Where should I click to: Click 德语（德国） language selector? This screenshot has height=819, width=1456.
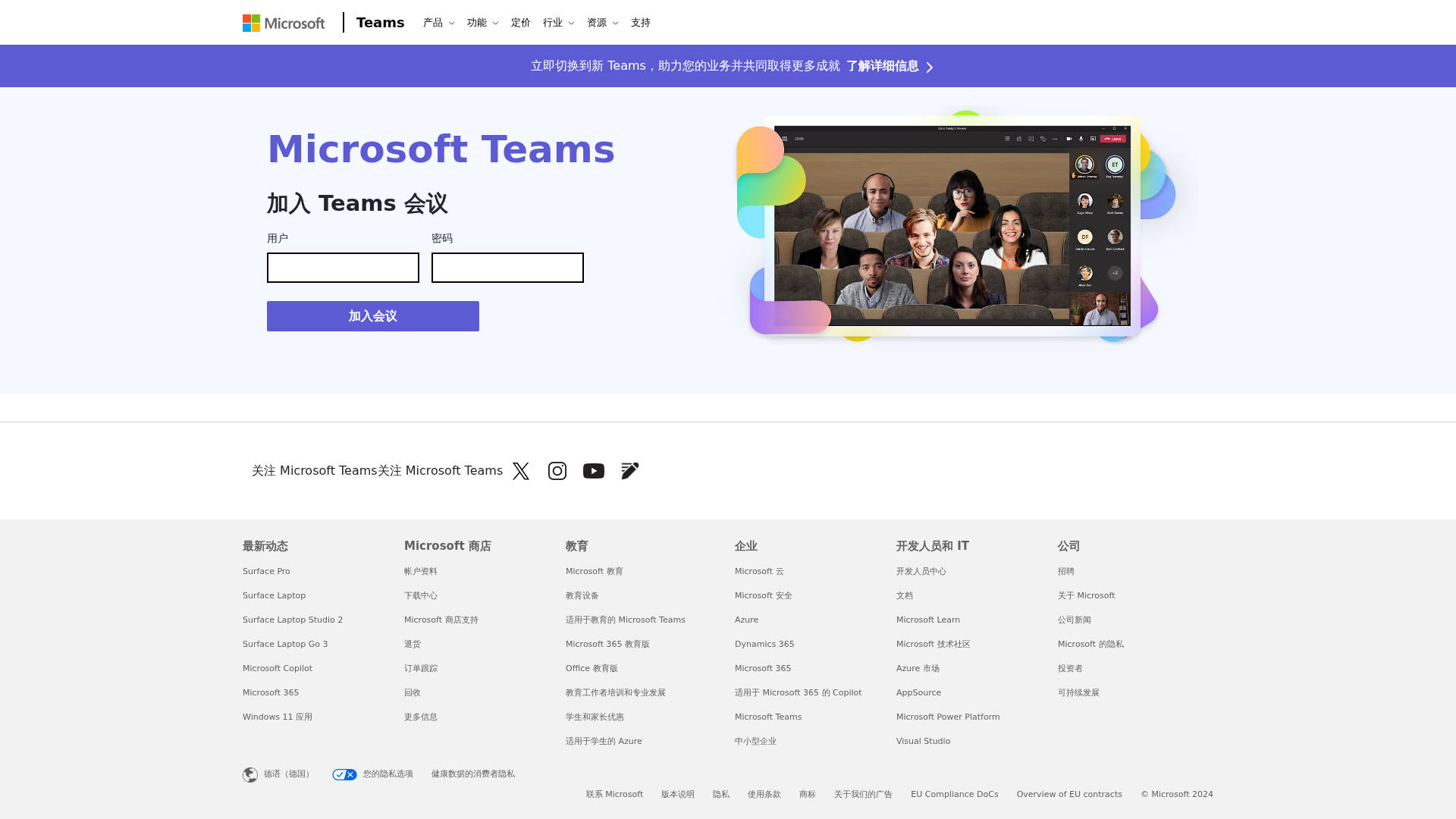[288, 774]
